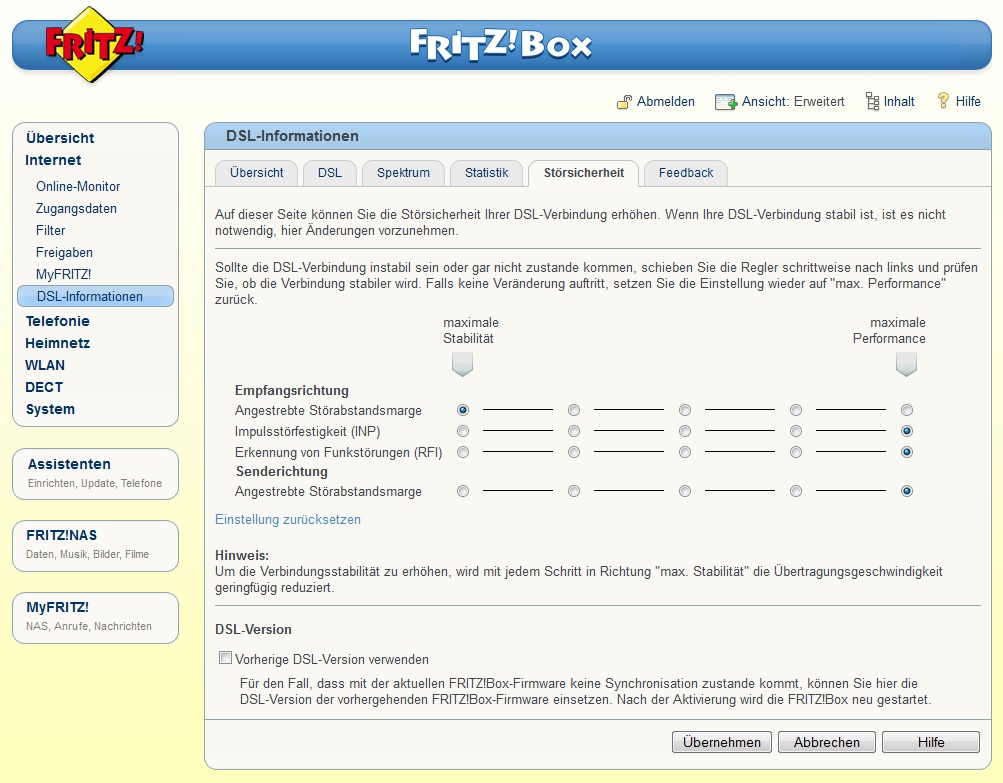Enable Vorherige DSL-Version verwenden checkbox
This screenshot has width=1003, height=783.
[225, 658]
